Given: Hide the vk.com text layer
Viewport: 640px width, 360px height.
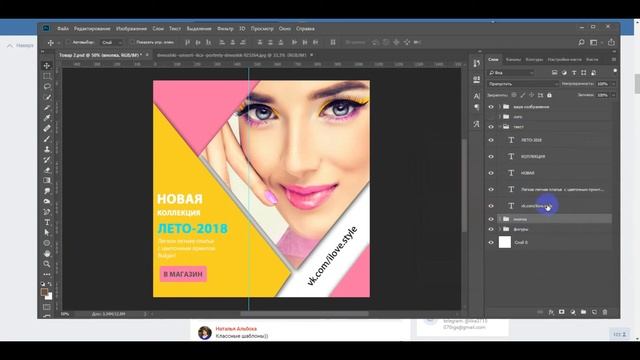Looking at the screenshot, I should 491,206.
